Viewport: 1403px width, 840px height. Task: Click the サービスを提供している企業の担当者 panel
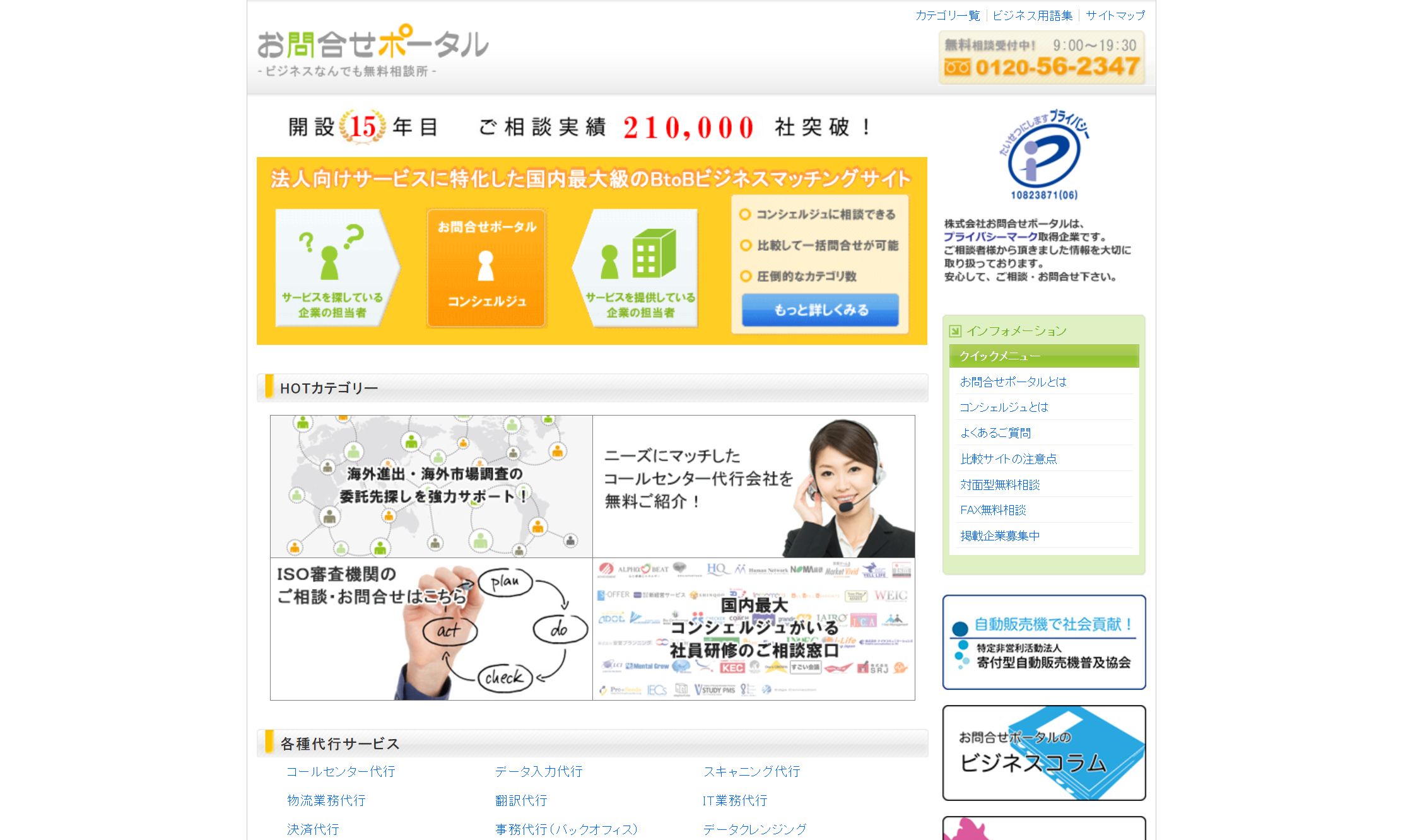(x=635, y=268)
